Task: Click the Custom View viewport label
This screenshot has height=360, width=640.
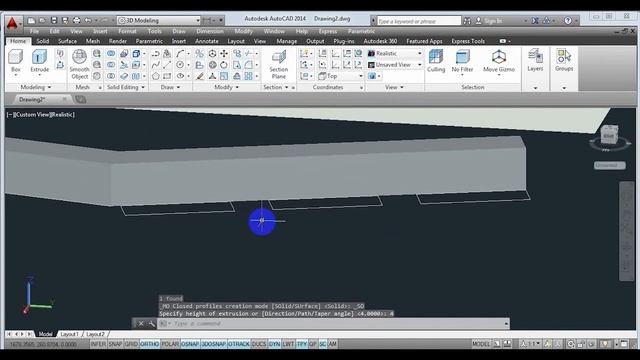Action: click(x=33, y=115)
